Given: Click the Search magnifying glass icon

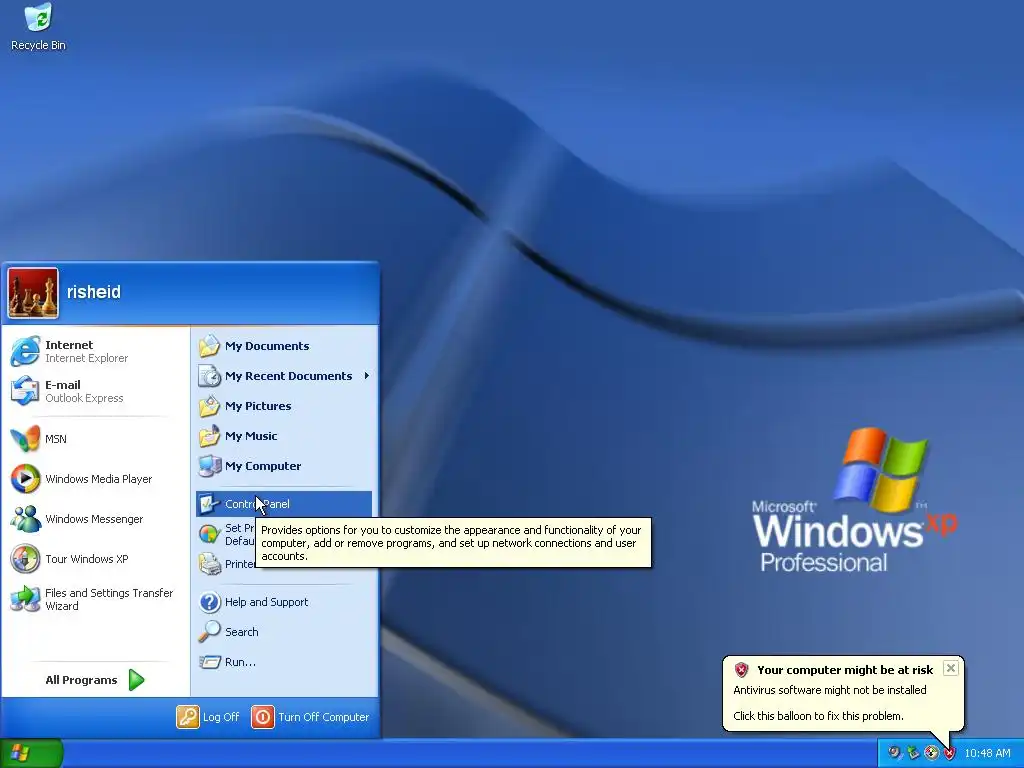Looking at the screenshot, I should tap(210, 632).
